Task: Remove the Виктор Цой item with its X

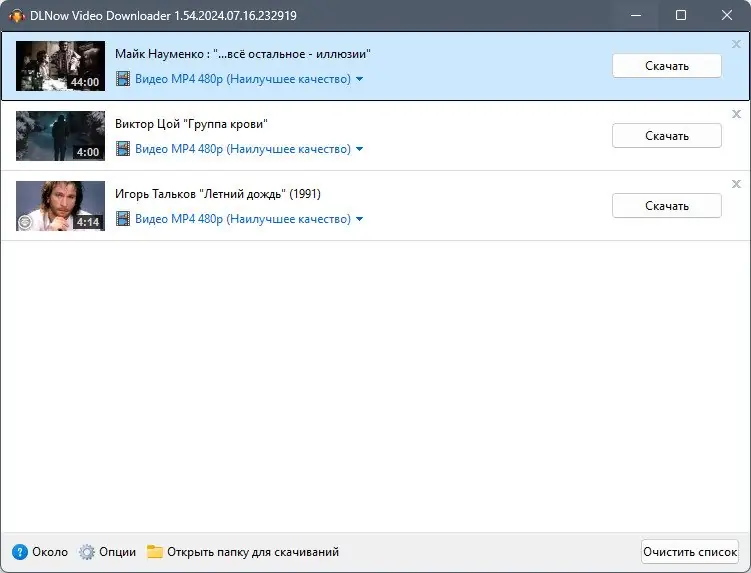Action: 736,114
